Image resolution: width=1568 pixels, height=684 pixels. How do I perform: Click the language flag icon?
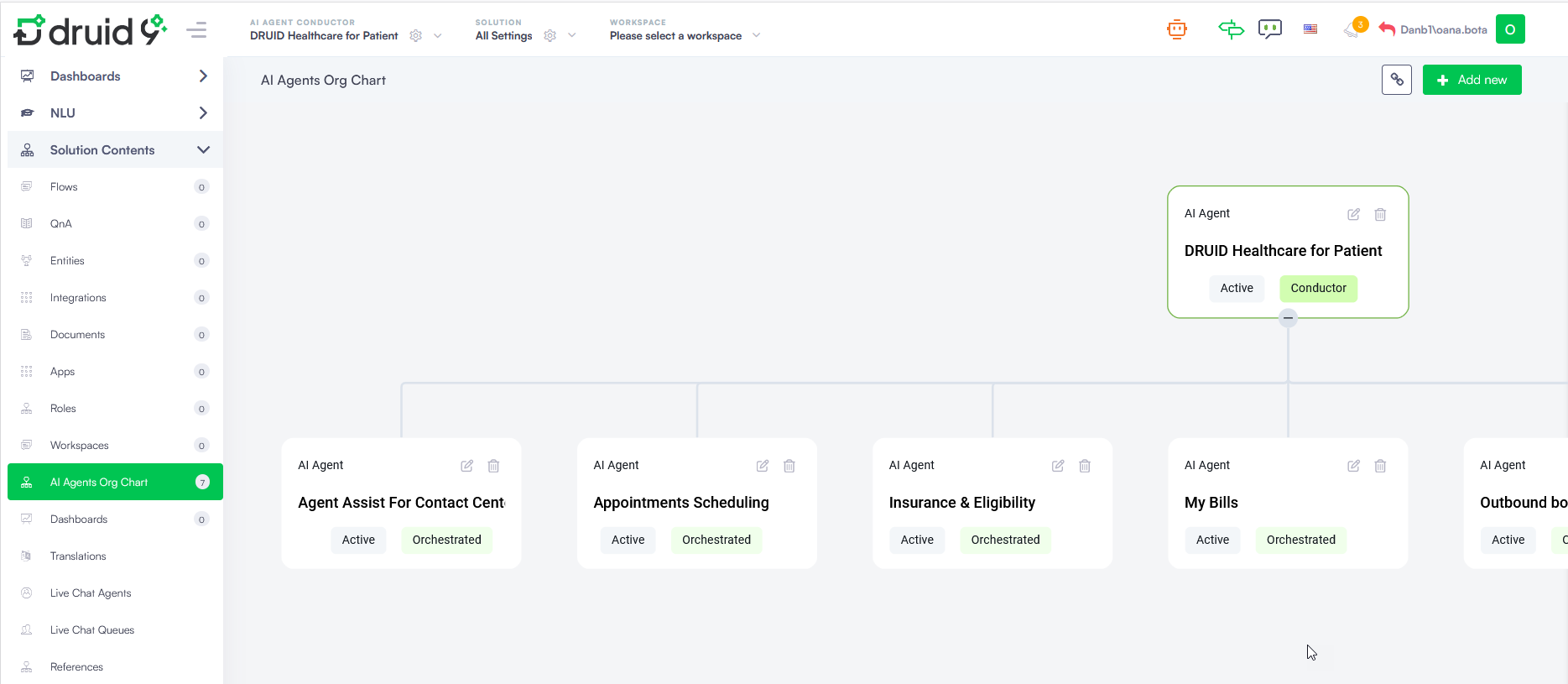pos(1310,29)
